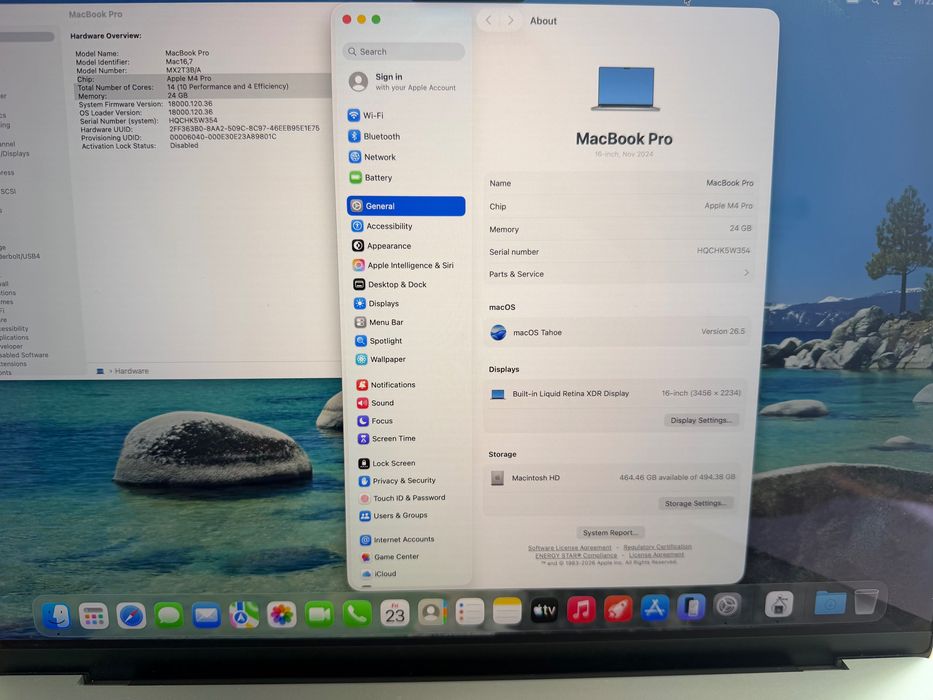Launch Mail from the Dock
The height and width of the screenshot is (700, 933).
pos(206,615)
